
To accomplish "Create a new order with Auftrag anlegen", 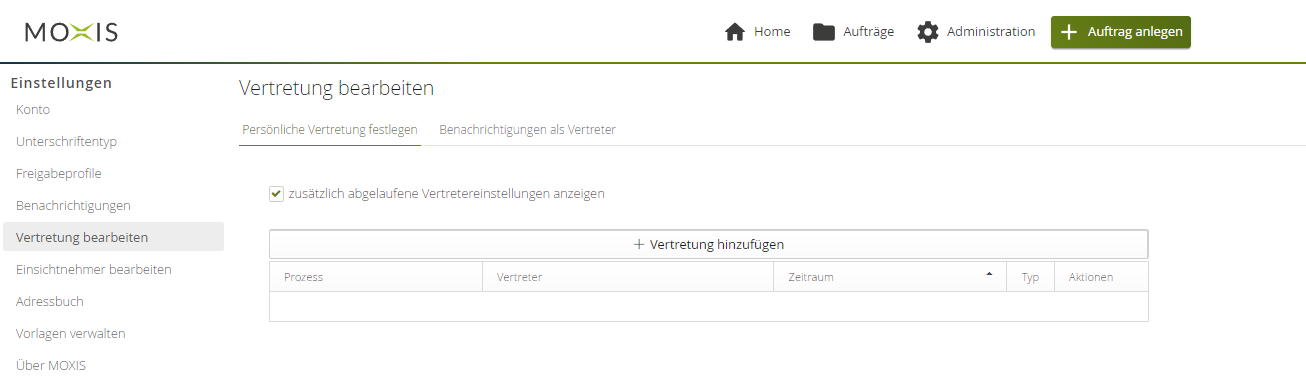I will (1121, 32).
